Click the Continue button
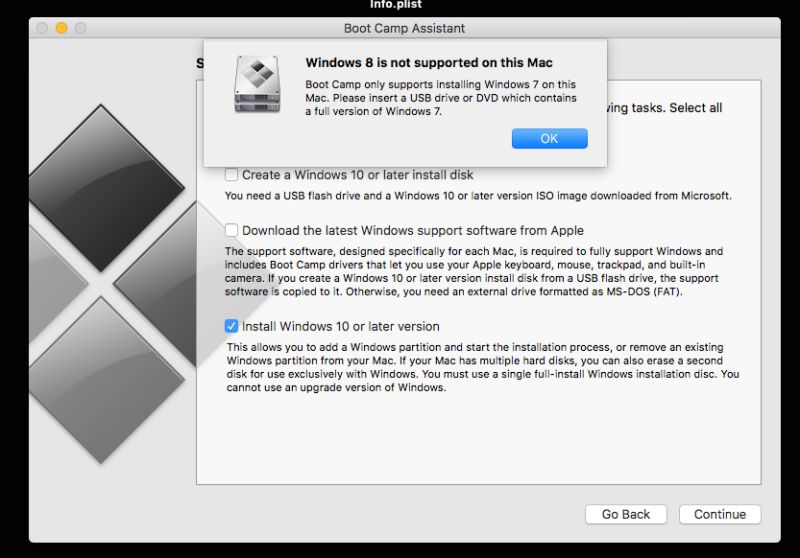This screenshot has height=558, width=800. point(720,514)
